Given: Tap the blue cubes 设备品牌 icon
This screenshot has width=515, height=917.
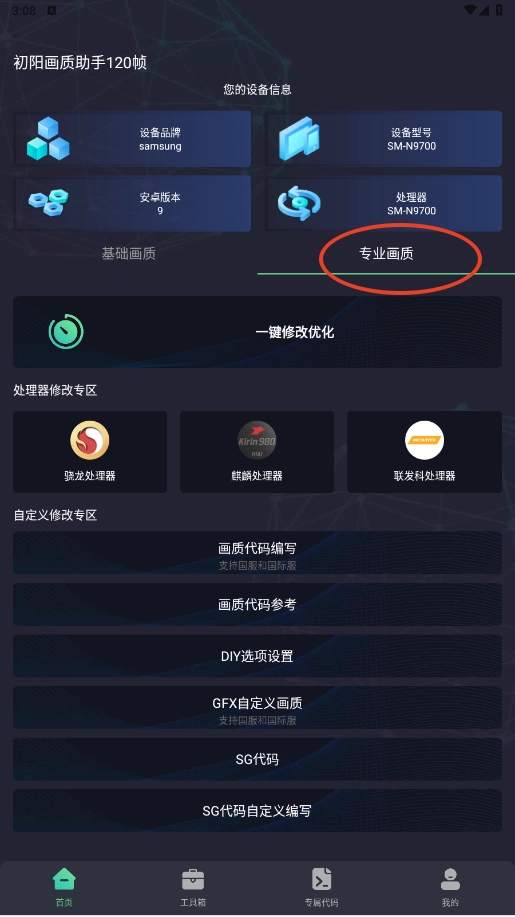Looking at the screenshot, I should pyautogui.click(x=48, y=139).
